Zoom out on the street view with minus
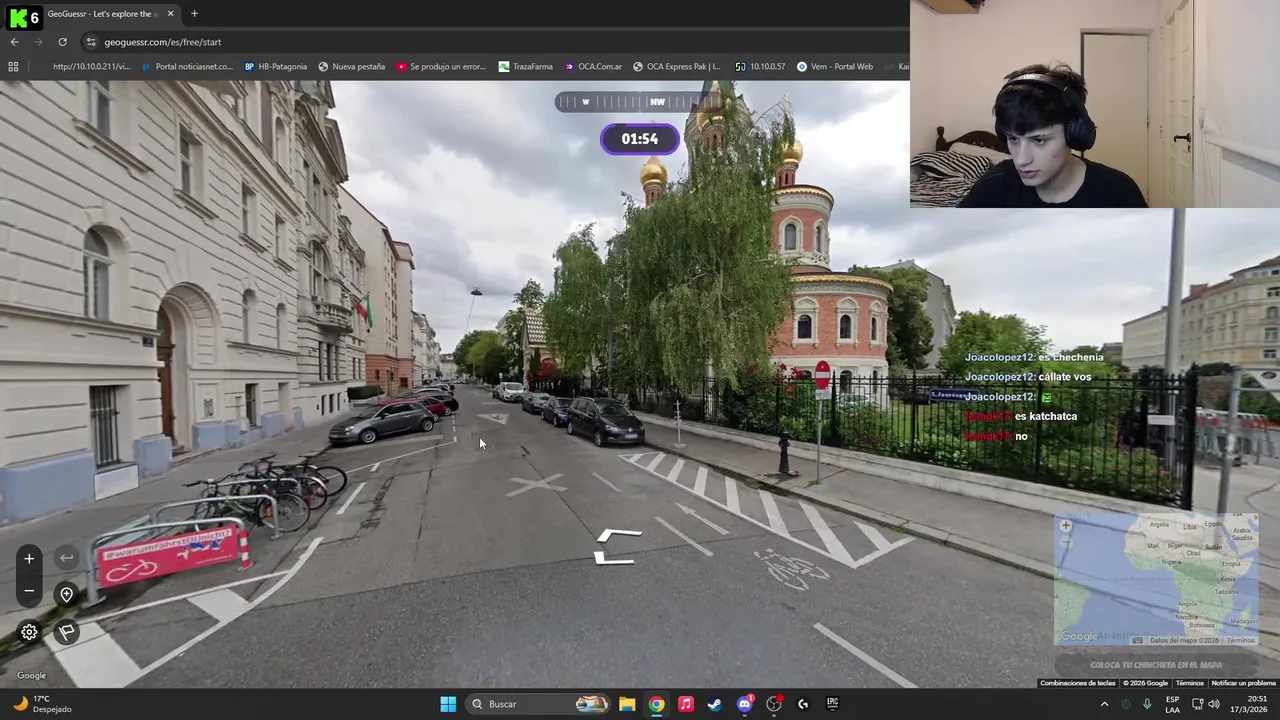 pos(29,591)
